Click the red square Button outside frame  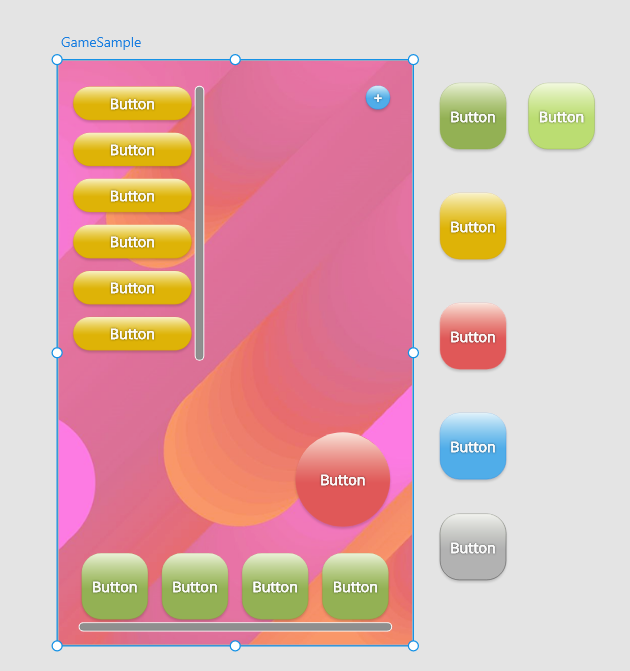[473, 336]
